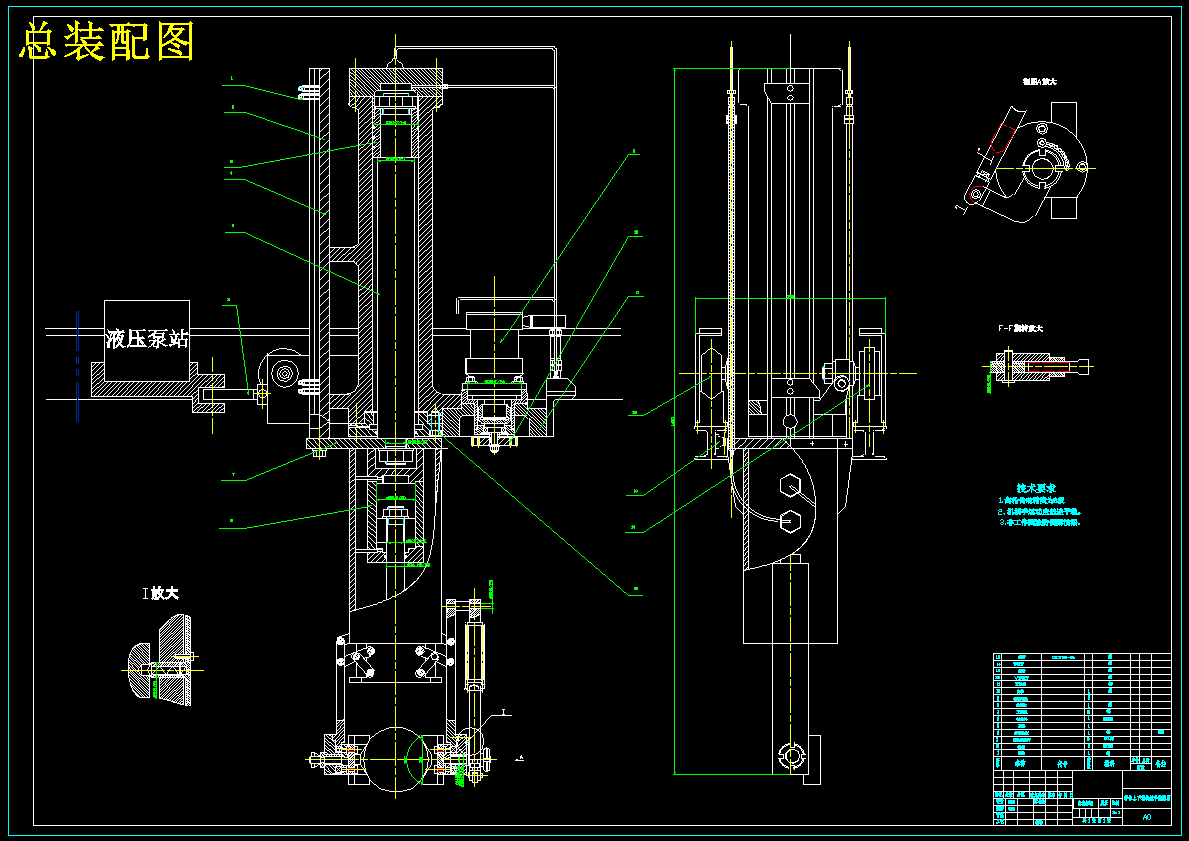Click the "F-F" rotated section view caption
Image resolution: width=1189 pixels, height=841 pixels.
tap(1021, 328)
